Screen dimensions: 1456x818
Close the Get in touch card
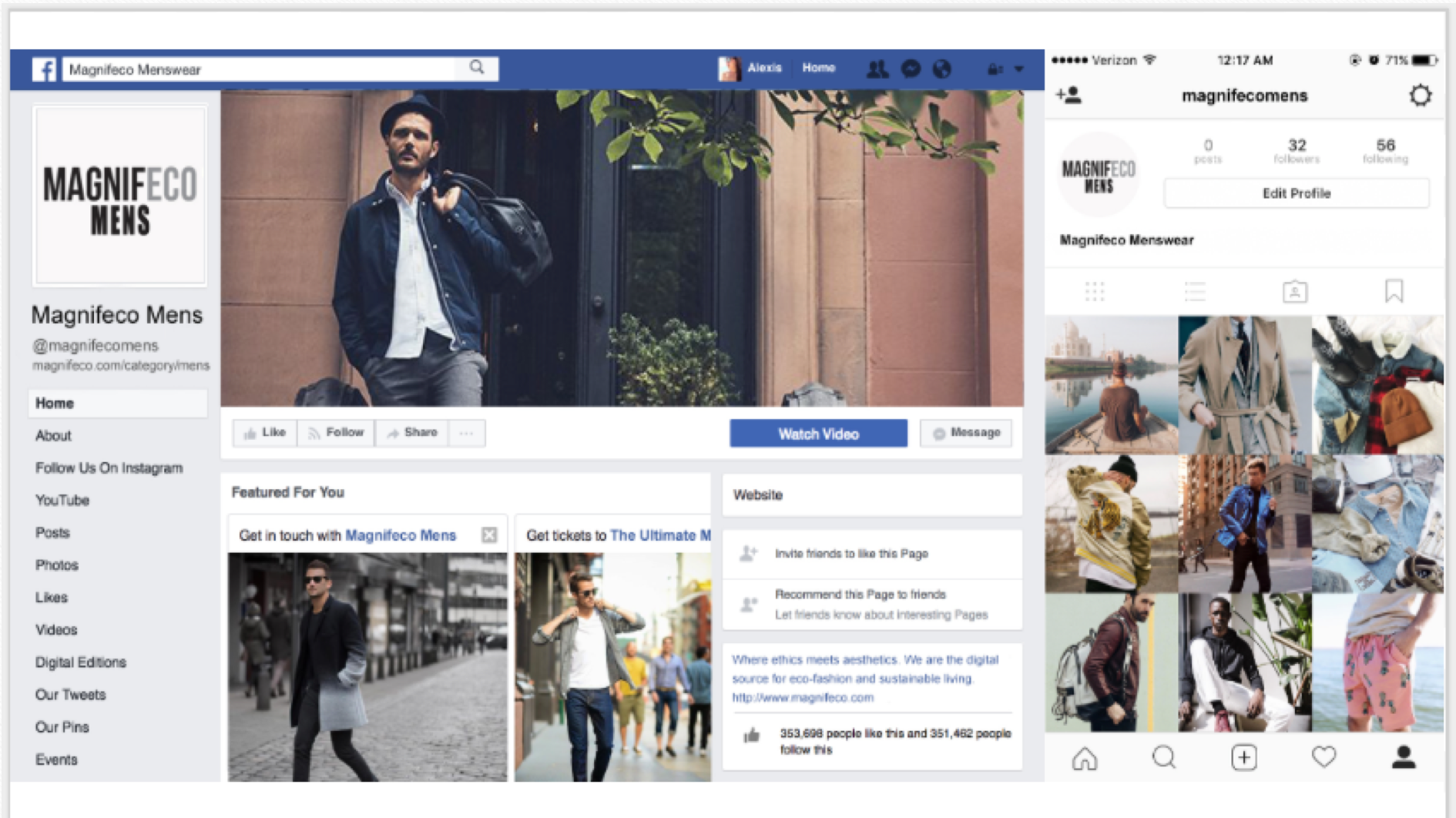point(489,535)
